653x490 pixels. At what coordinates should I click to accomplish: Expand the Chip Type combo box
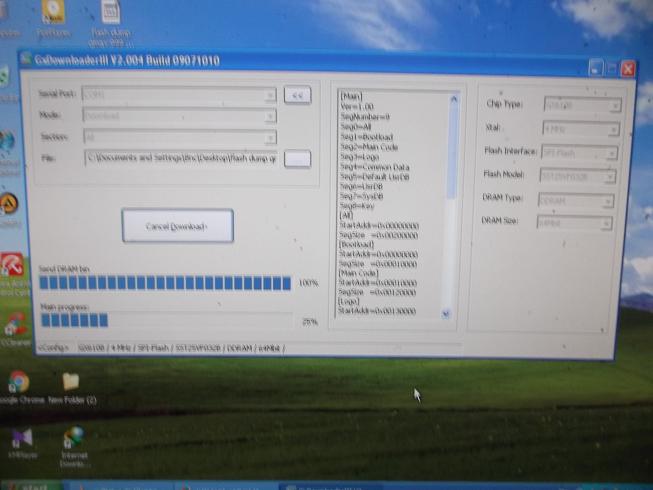click(x=614, y=105)
